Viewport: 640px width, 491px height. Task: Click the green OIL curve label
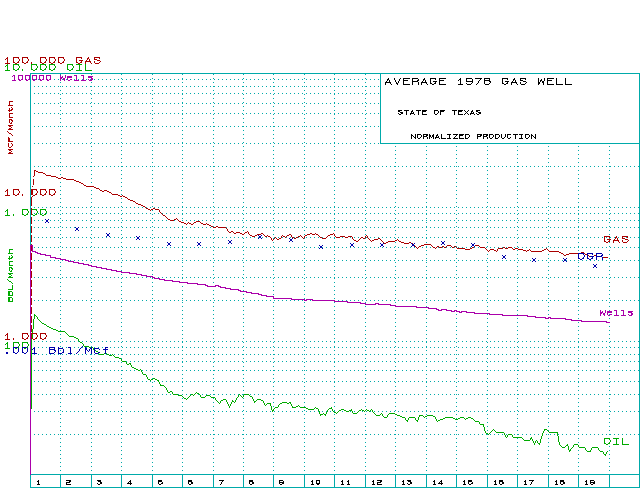(615, 441)
